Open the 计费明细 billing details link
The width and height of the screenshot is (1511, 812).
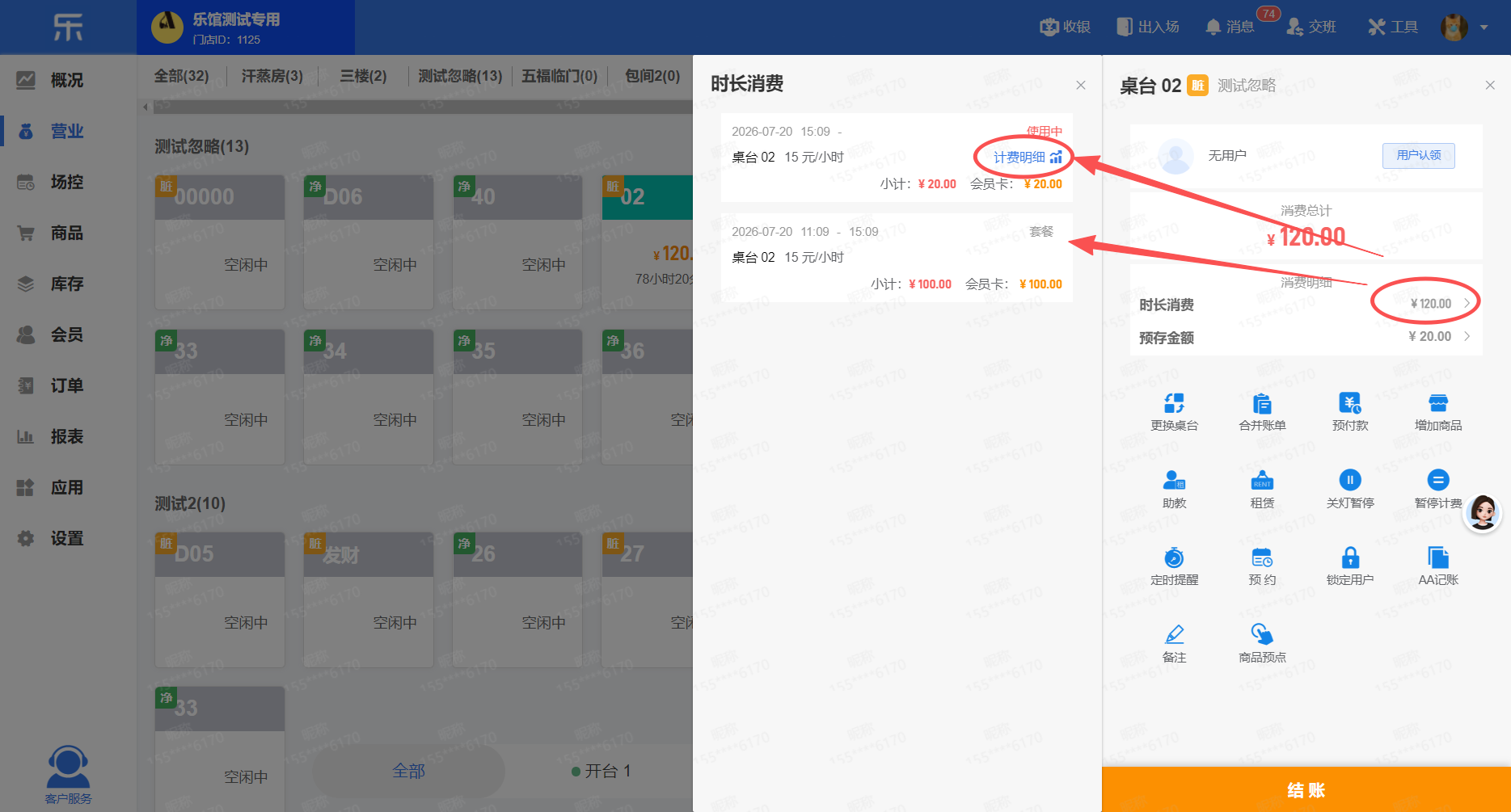(1028, 158)
